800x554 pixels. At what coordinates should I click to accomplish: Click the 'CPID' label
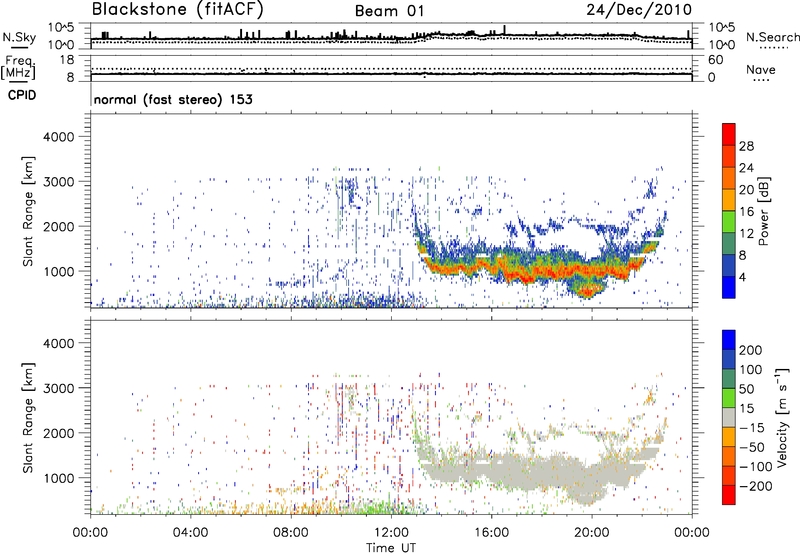[22, 95]
